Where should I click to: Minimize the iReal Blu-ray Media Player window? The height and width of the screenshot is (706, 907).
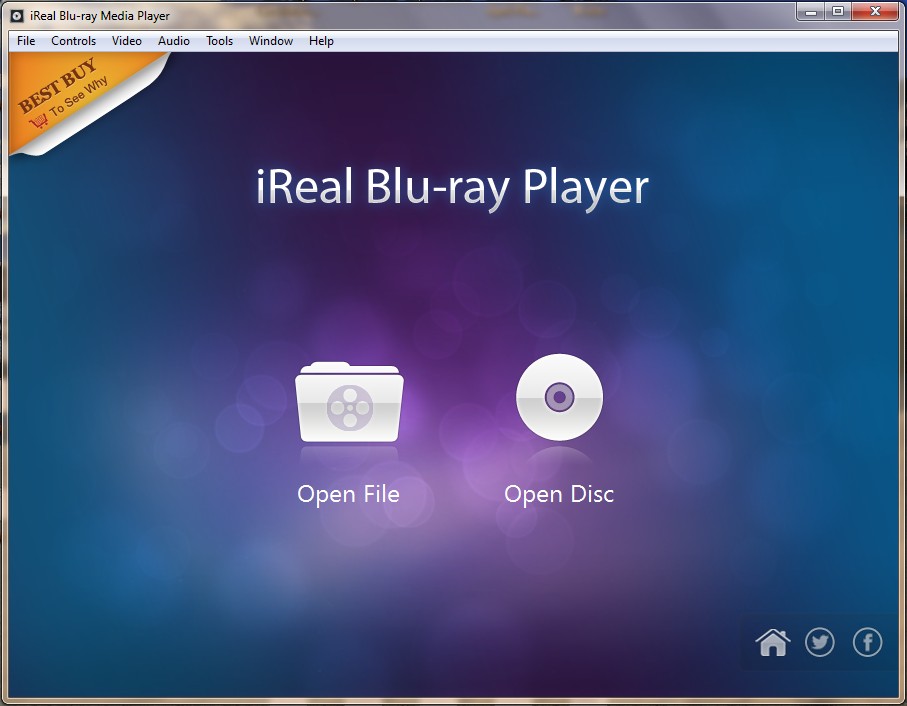click(811, 12)
